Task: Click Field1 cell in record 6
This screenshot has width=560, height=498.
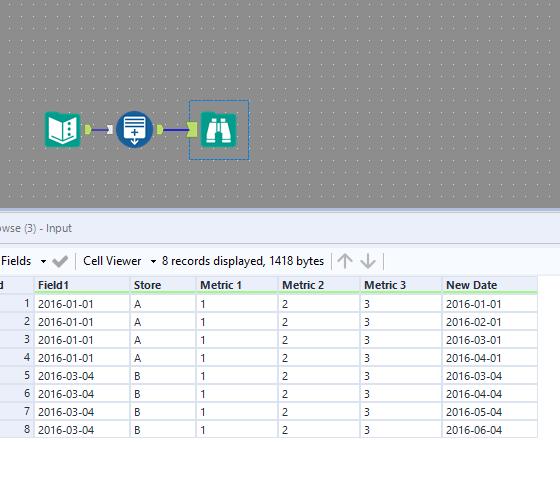Action: pyautogui.click(x=82, y=394)
